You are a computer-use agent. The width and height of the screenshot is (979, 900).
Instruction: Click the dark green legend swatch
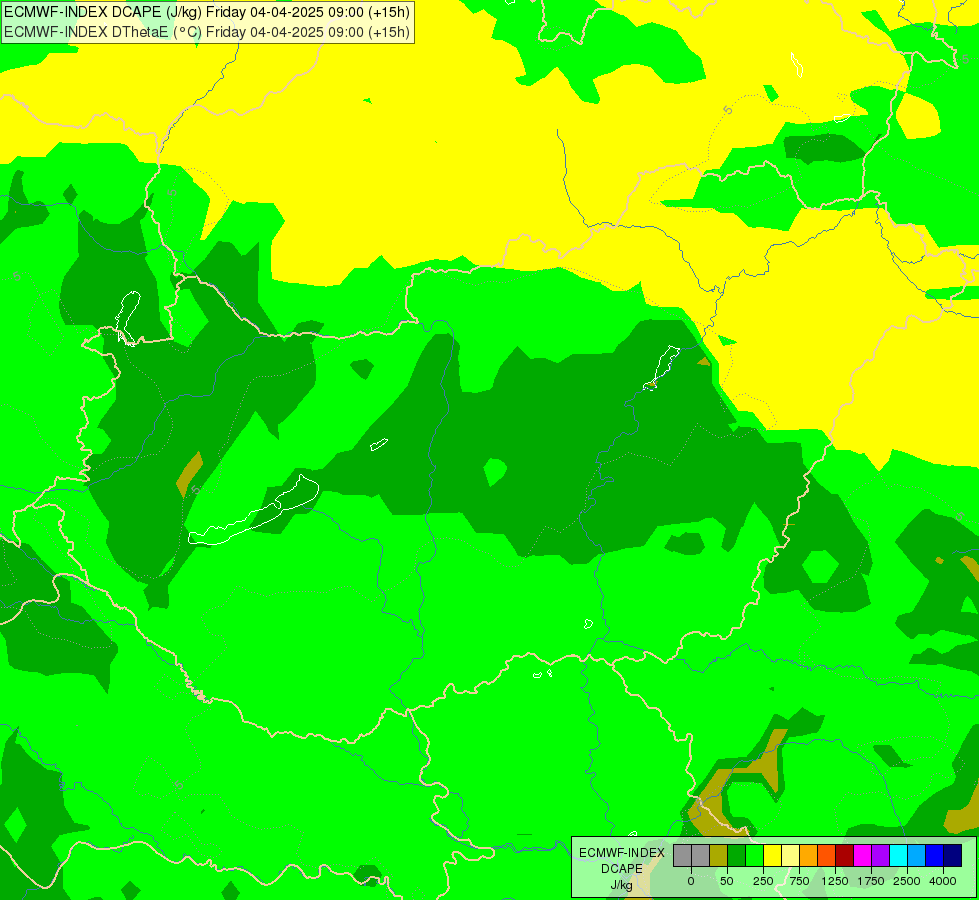(736, 856)
